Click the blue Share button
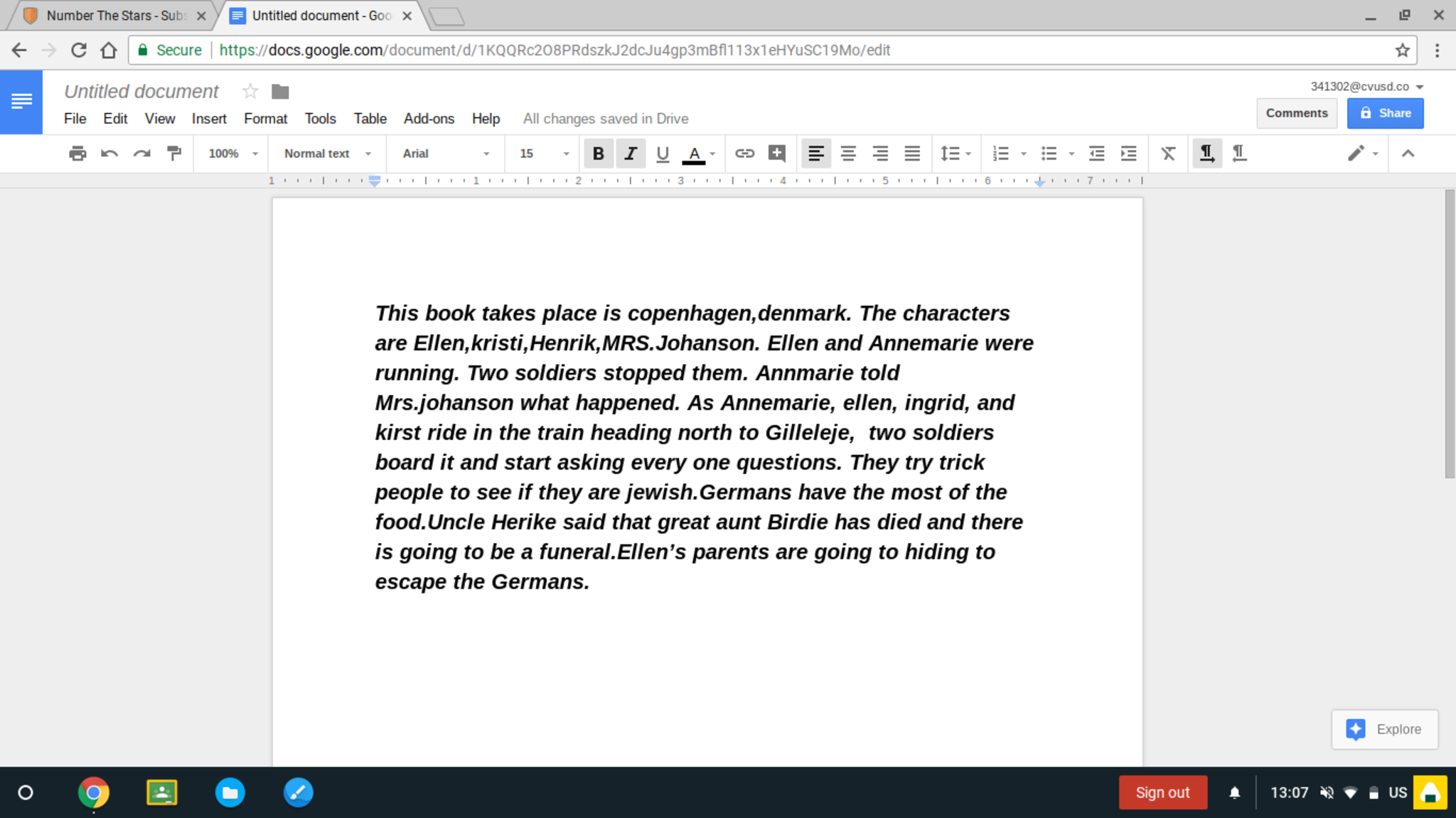 (1385, 113)
